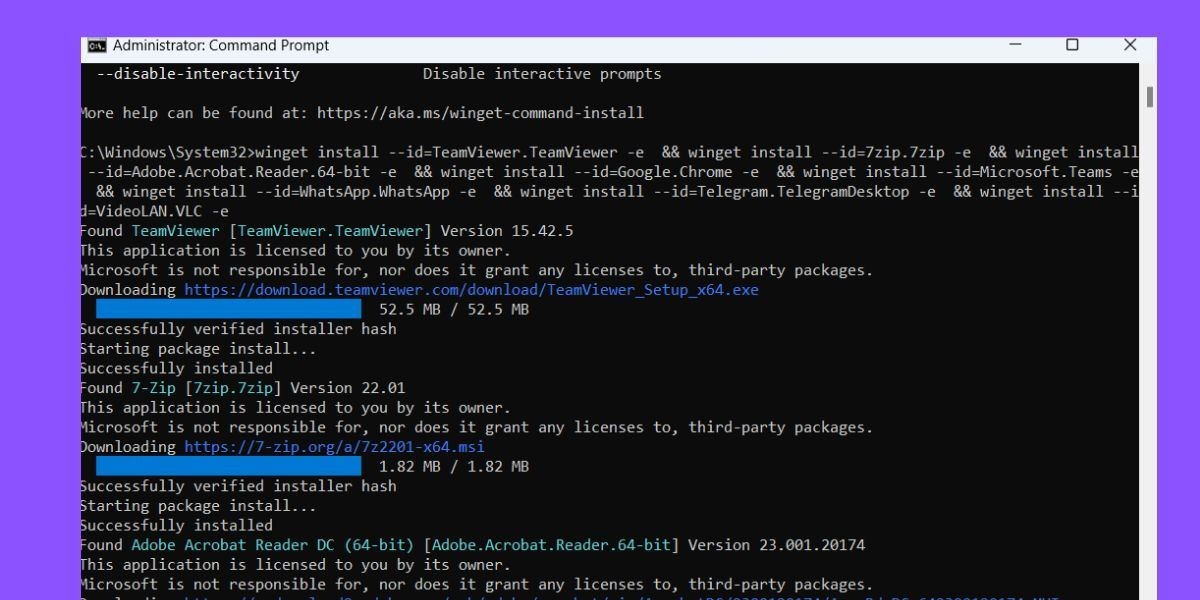Click the "[TeamViewer.TeamViewer]" package ID in the Found line
Image resolution: width=1200 pixels, height=600 pixels.
[x=330, y=231]
